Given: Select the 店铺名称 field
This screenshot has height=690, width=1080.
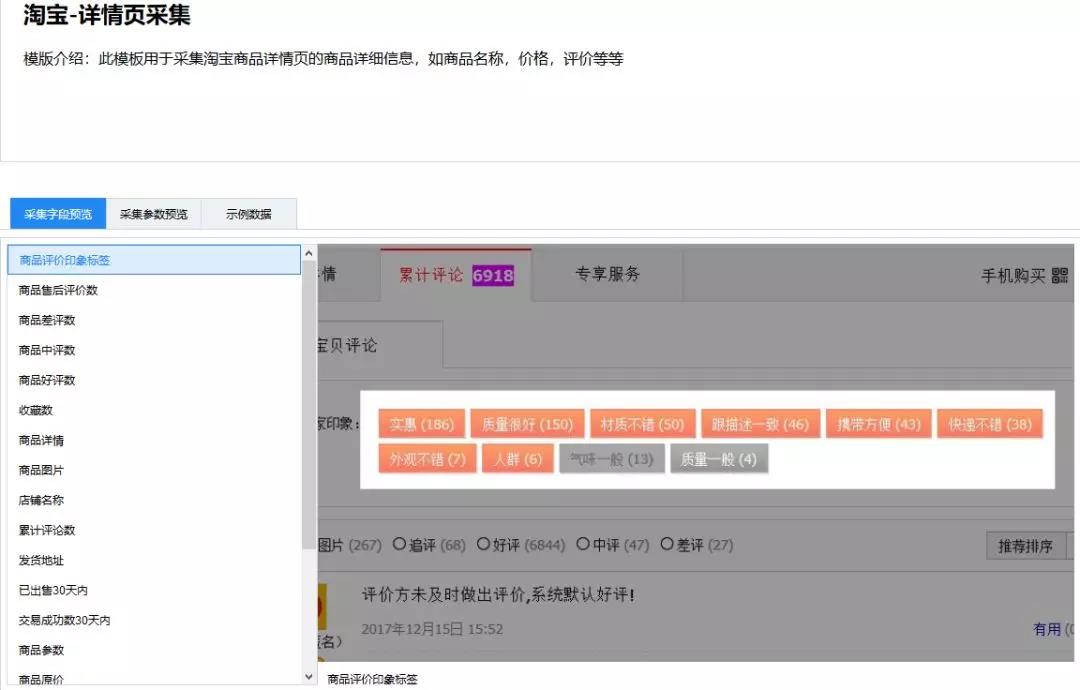Looking at the screenshot, I should (154, 500).
